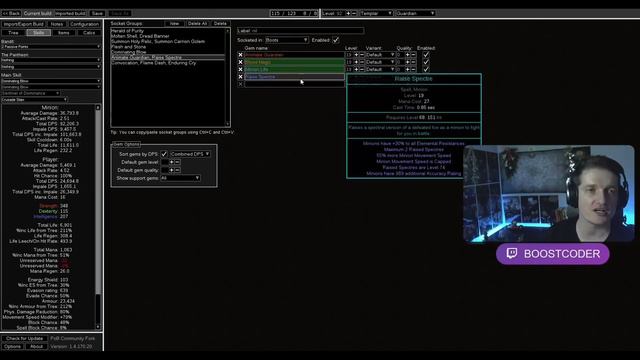Open the Configuration tab
The image size is (640, 360).
(x=84, y=24)
